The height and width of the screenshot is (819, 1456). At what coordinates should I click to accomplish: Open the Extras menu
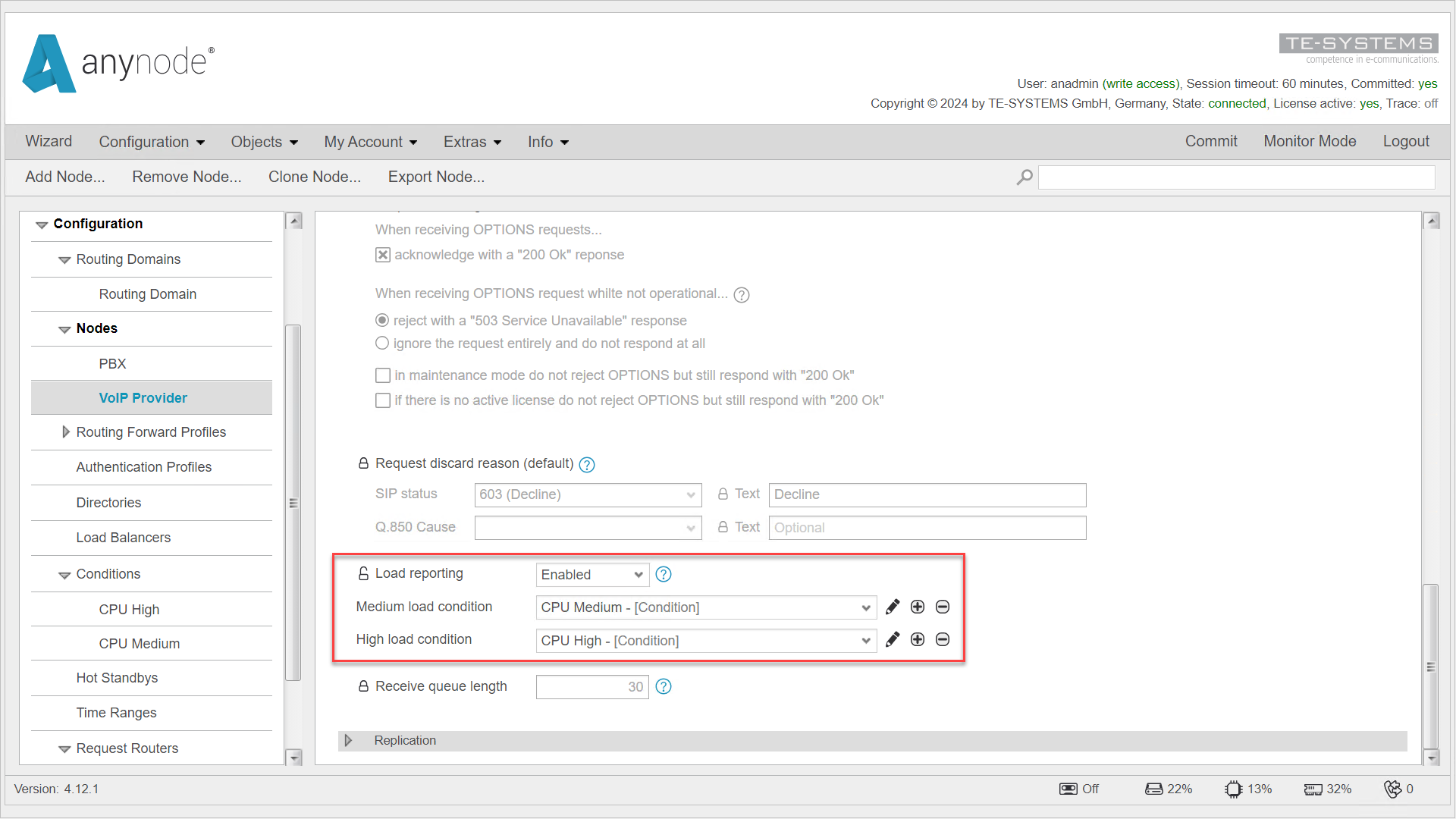coord(472,142)
